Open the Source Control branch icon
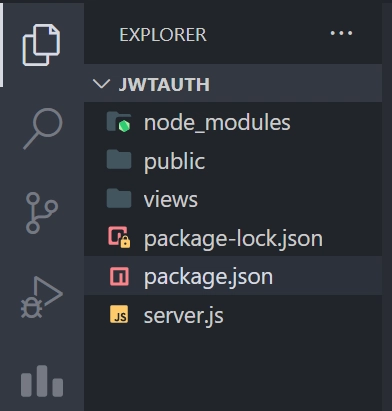Image resolution: width=392 pixels, height=411 pixels. pyautogui.click(x=42, y=213)
